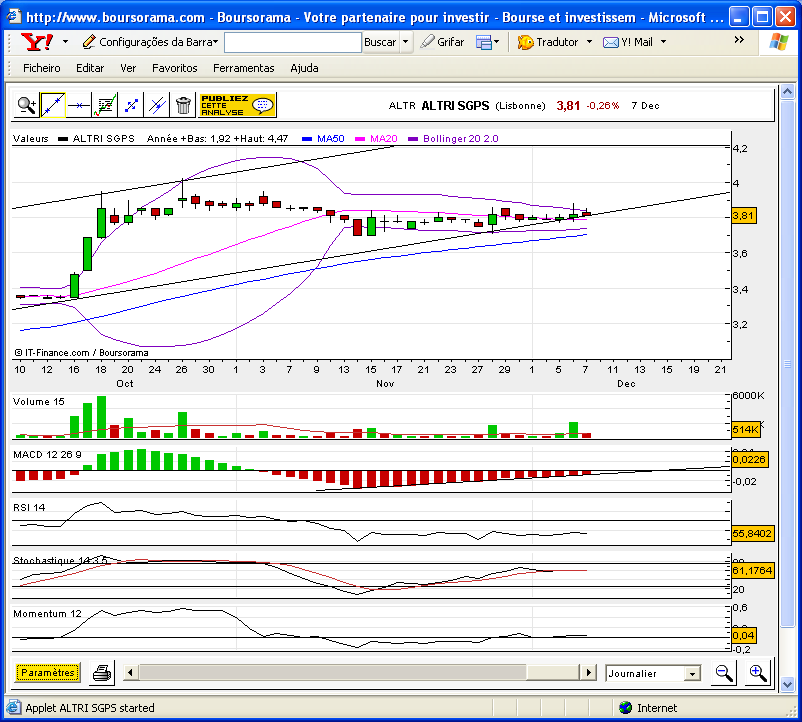Click the Momentum 12 panel label
The height and width of the screenshot is (722, 802).
coord(47,614)
